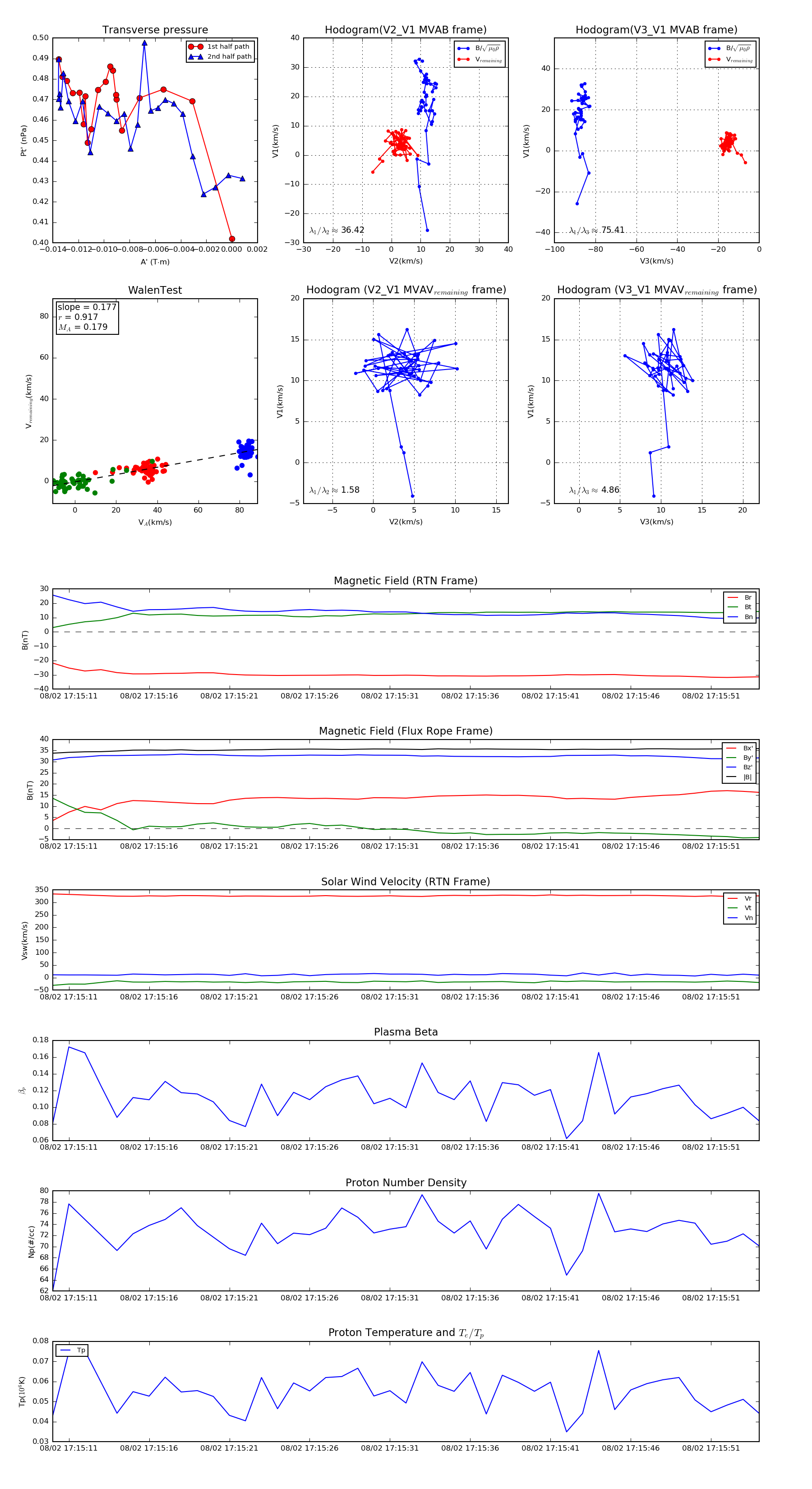
Task: Select the 'Vr' legend entry
Action: (740, 898)
